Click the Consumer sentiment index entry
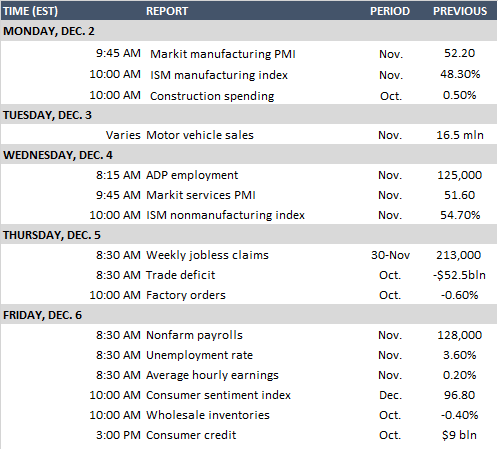 (218, 395)
